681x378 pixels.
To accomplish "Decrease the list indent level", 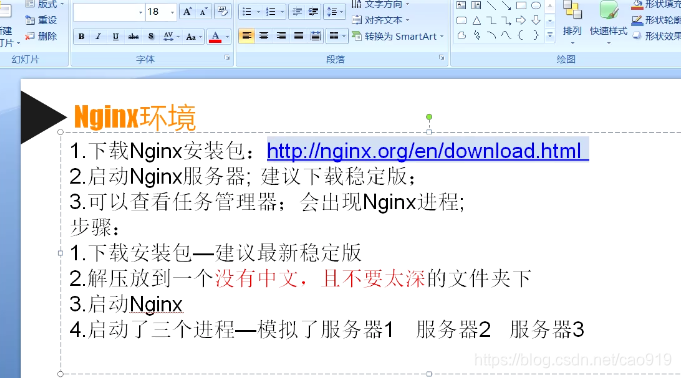I will click(x=297, y=12).
